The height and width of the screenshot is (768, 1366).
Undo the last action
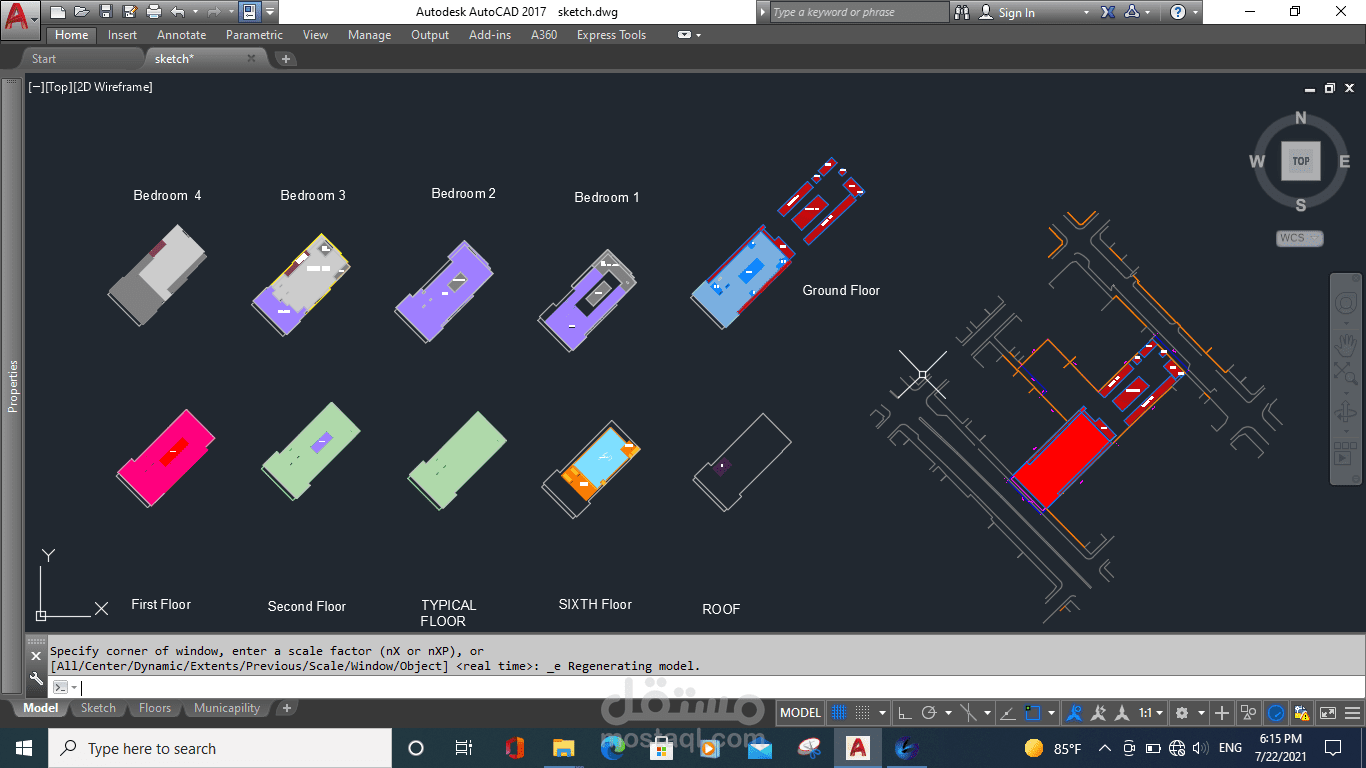[177, 12]
